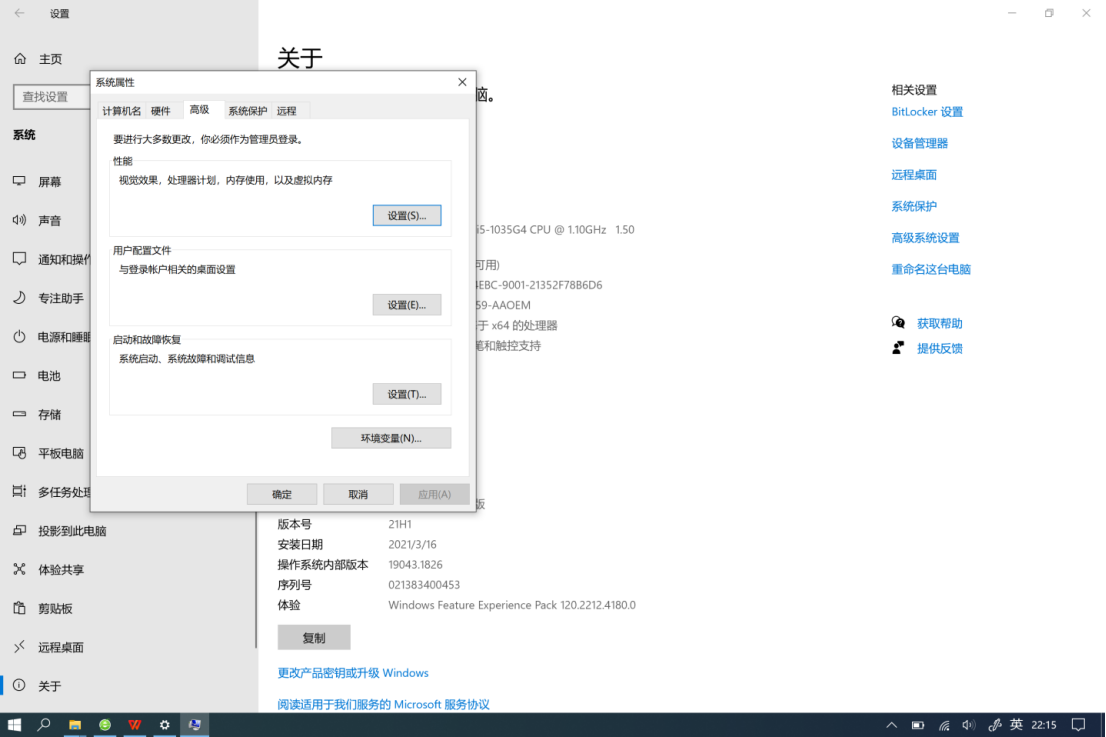This screenshot has width=1106, height=737.
Task: Click the 重命名这台电脑 link
Action: pyautogui.click(x=931, y=269)
